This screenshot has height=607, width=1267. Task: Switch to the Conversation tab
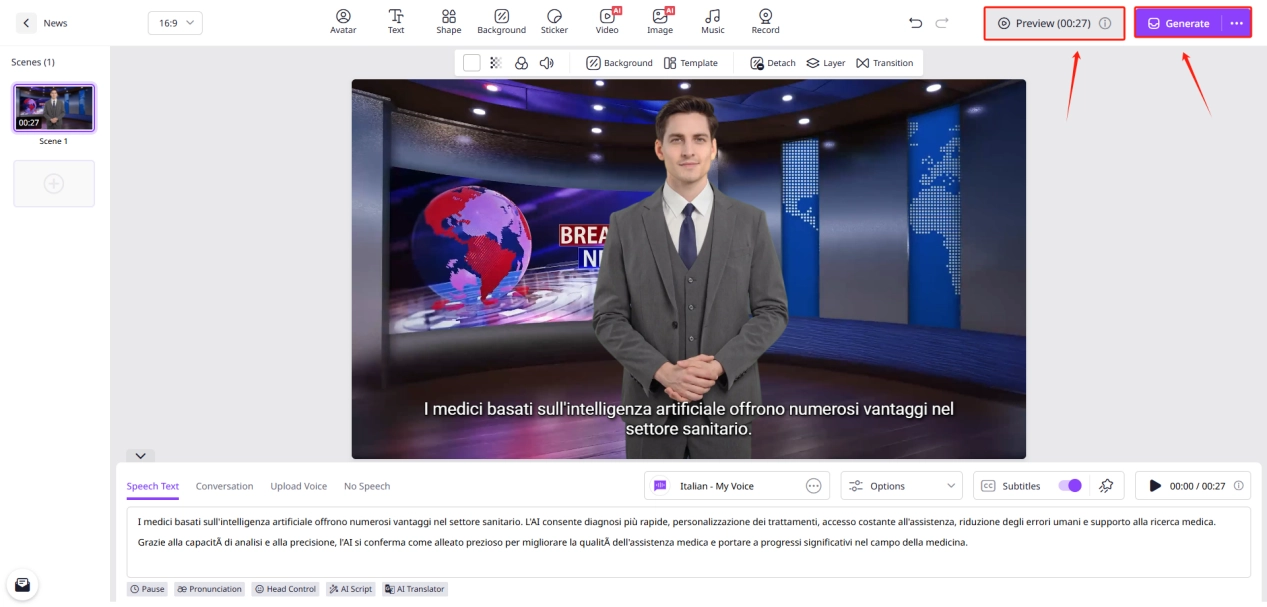(x=224, y=486)
